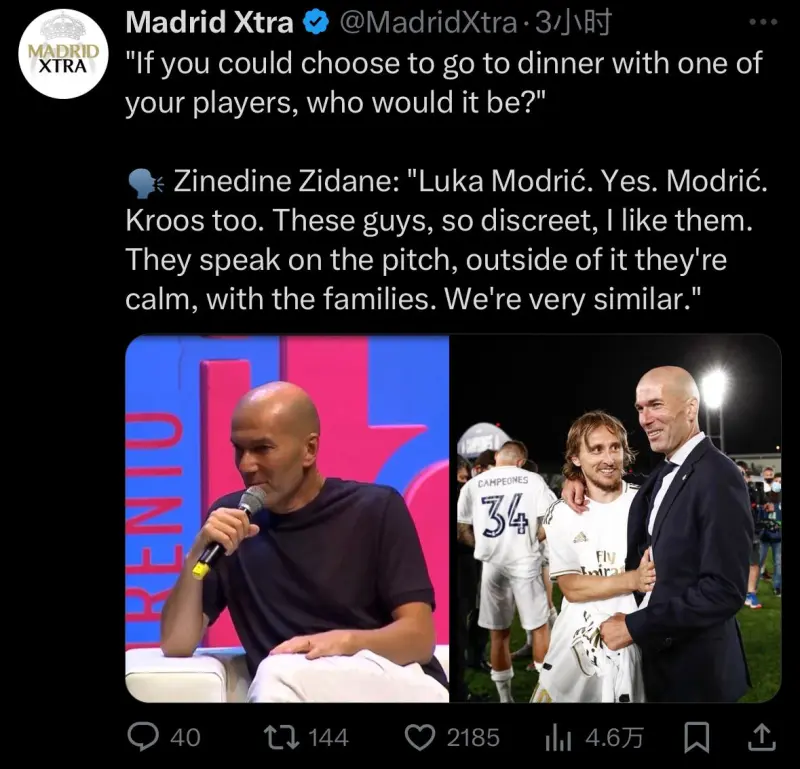Tap the share upload icon
This screenshot has width=800, height=769.
click(762, 737)
